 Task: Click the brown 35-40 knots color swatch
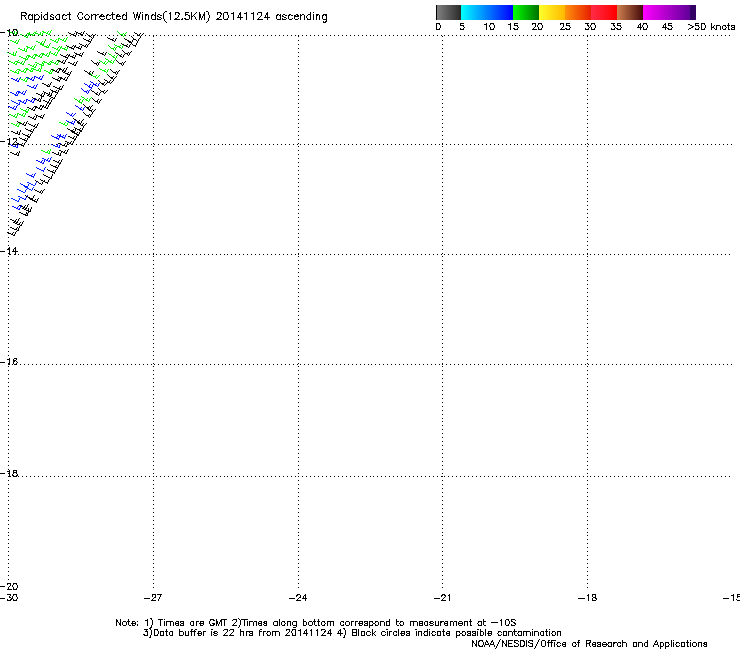(630, 12)
